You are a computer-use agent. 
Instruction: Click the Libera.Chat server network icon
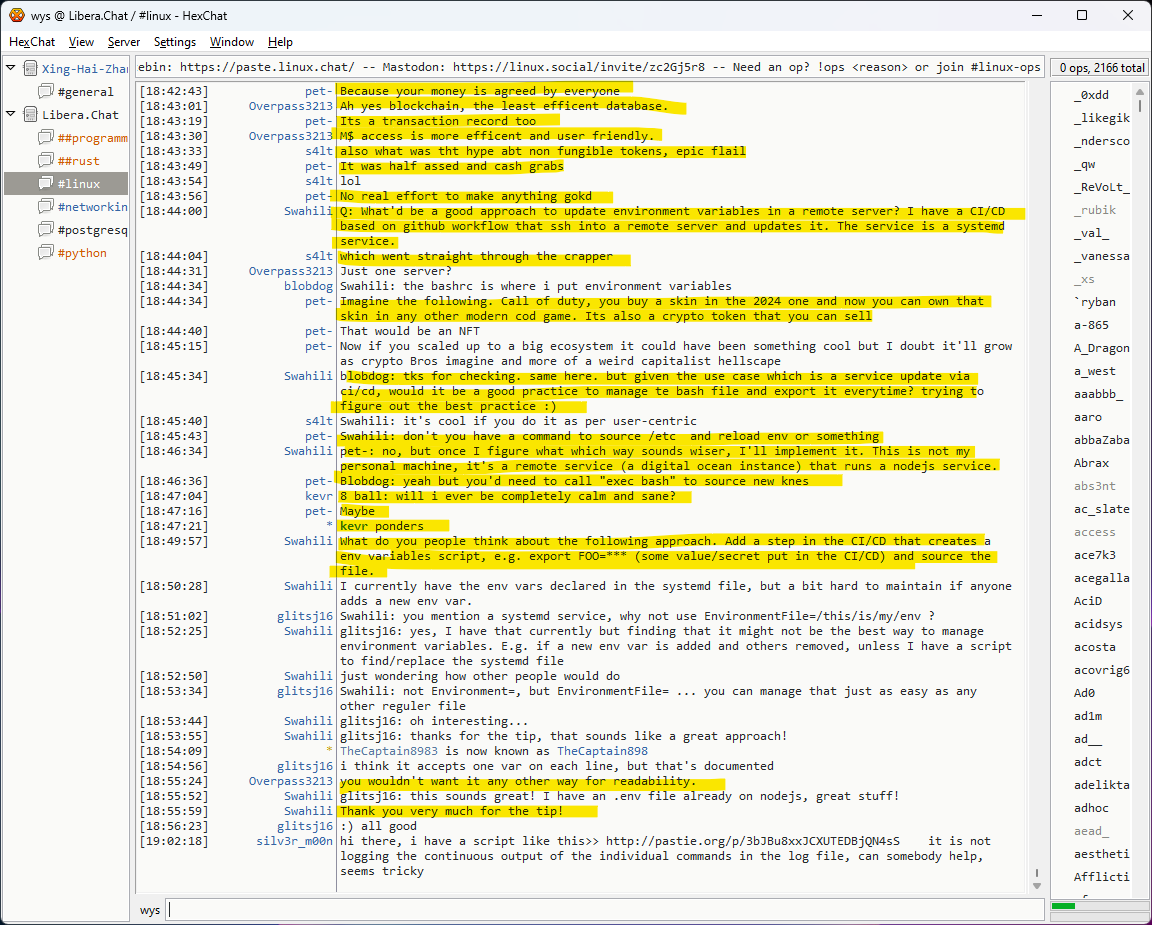29,115
